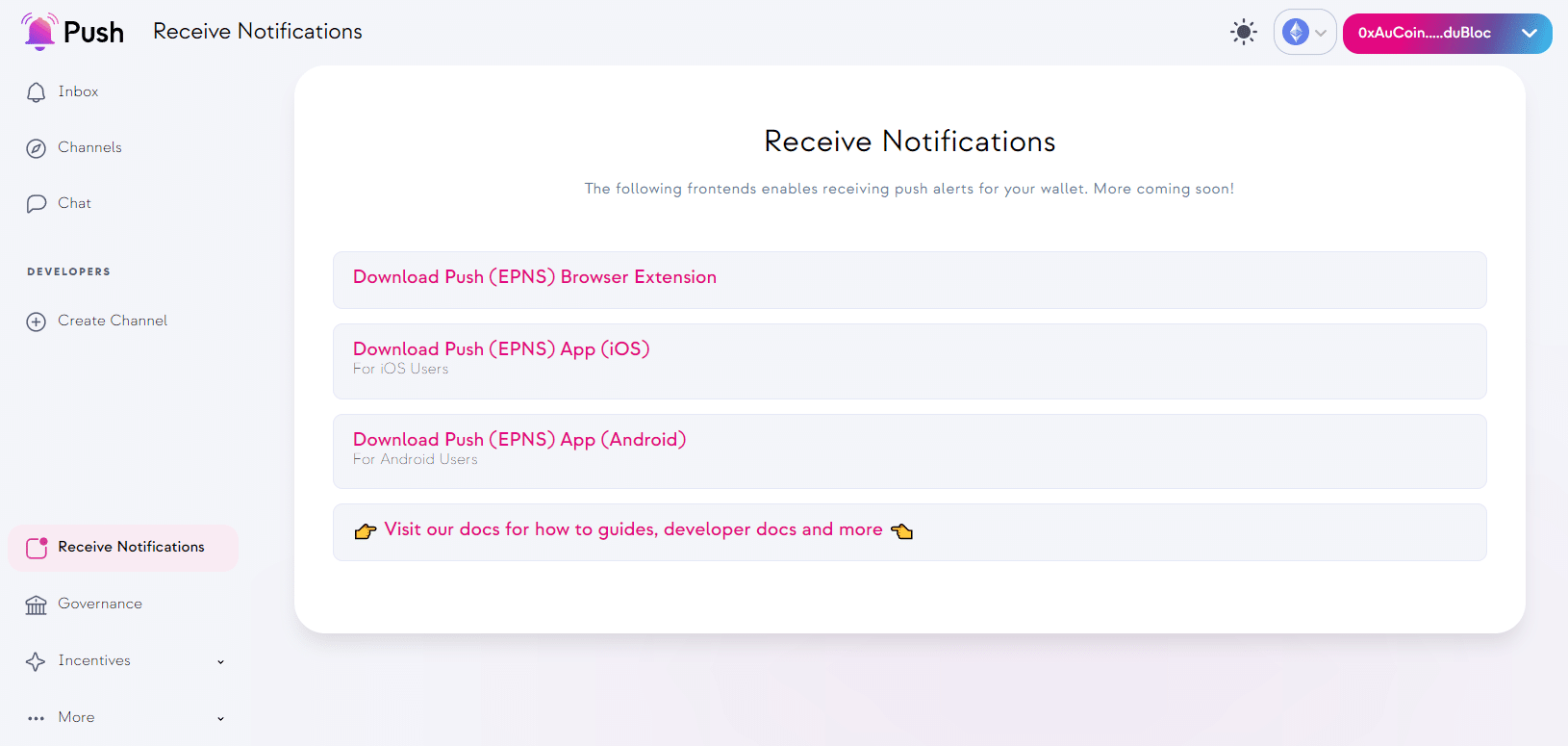Click the Push wordmark text
1568x746 pixels.
point(93,33)
